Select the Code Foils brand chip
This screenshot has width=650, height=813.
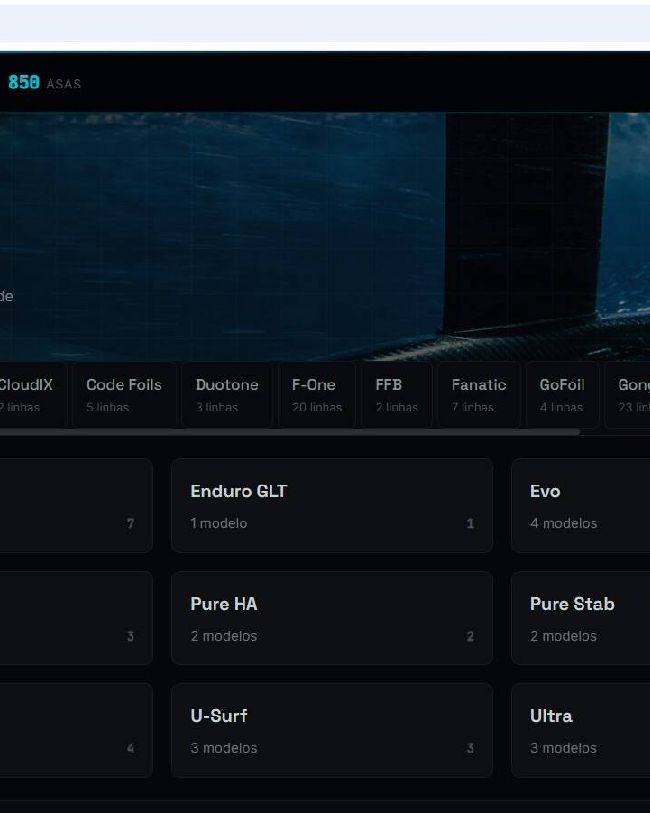125,395
